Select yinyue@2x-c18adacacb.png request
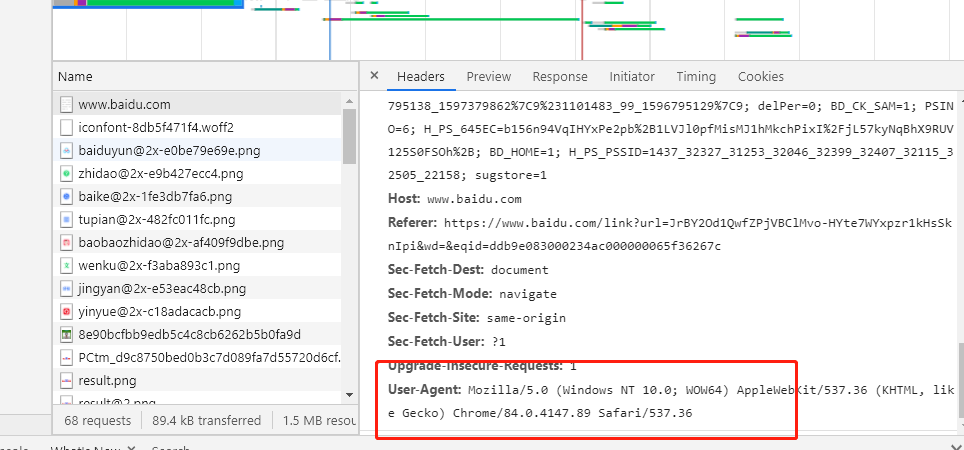 [199, 312]
